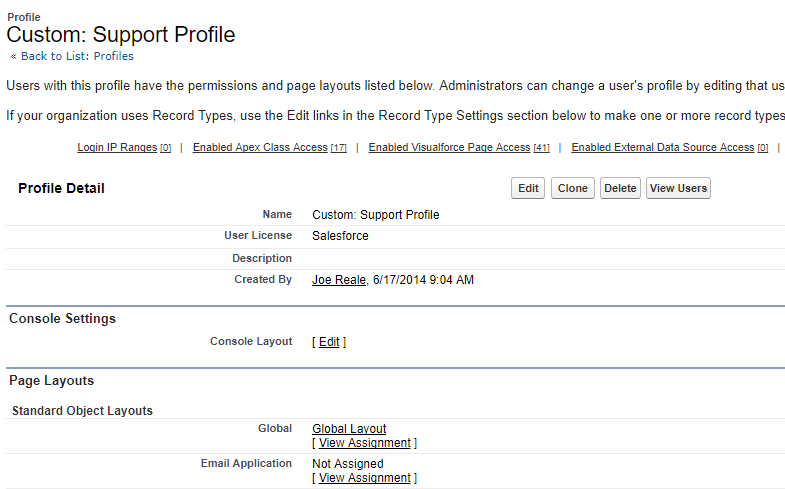Select the 'Salesforce' user license value
785x489 pixels.
[340, 236]
